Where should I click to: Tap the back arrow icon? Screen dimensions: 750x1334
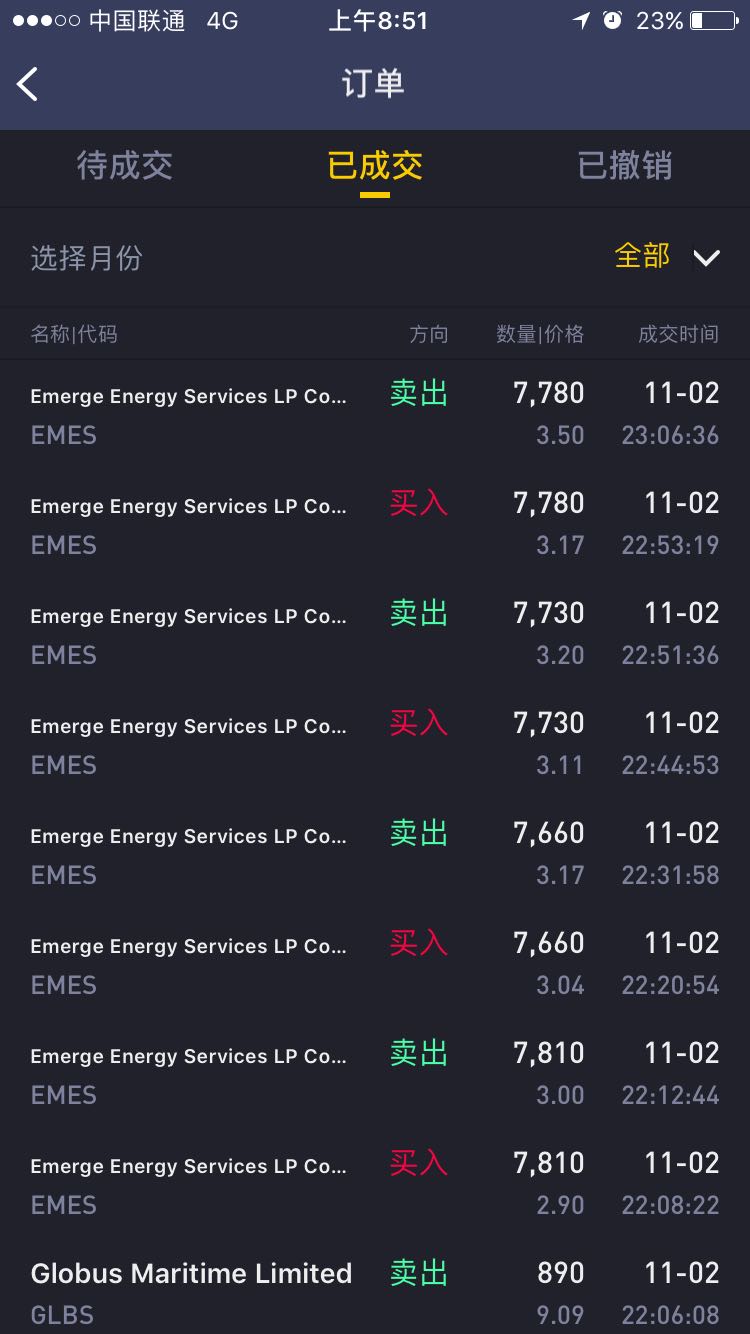28,84
